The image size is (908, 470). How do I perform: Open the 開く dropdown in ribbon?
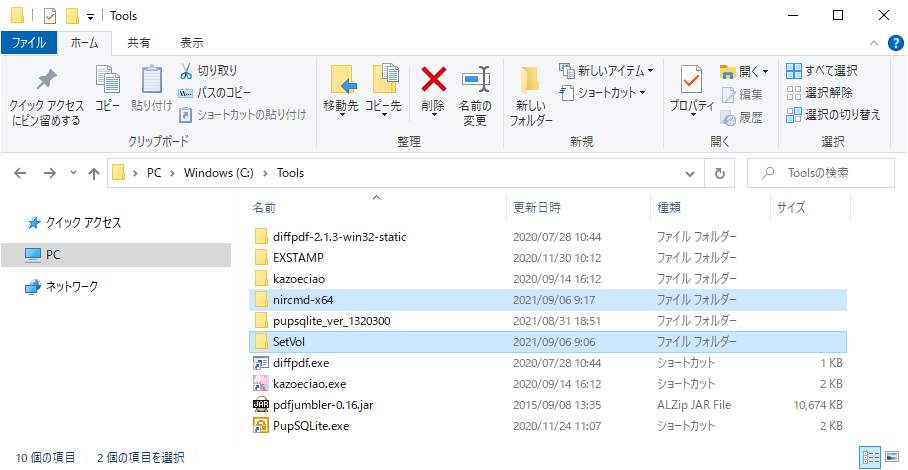[x=744, y=72]
